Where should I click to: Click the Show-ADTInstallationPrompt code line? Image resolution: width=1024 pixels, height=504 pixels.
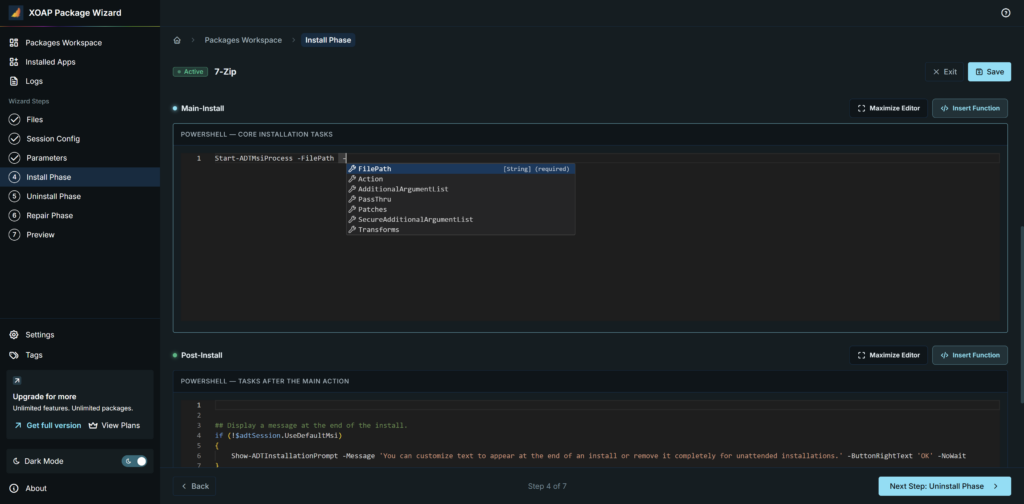coord(598,456)
